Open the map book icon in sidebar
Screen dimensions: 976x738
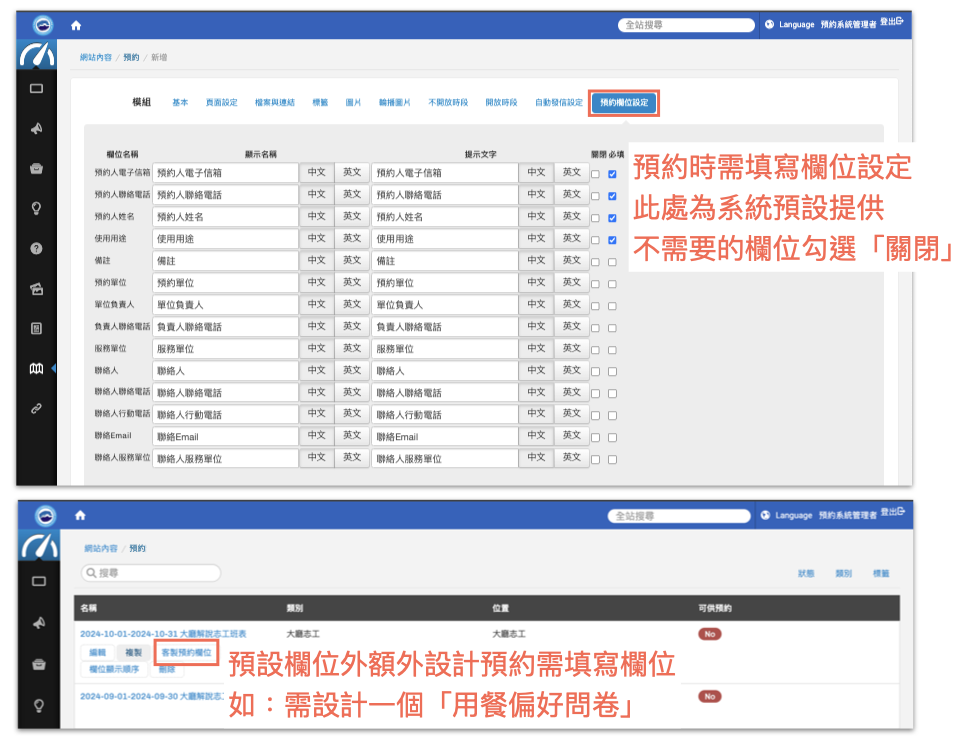pyautogui.click(x=37, y=369)
